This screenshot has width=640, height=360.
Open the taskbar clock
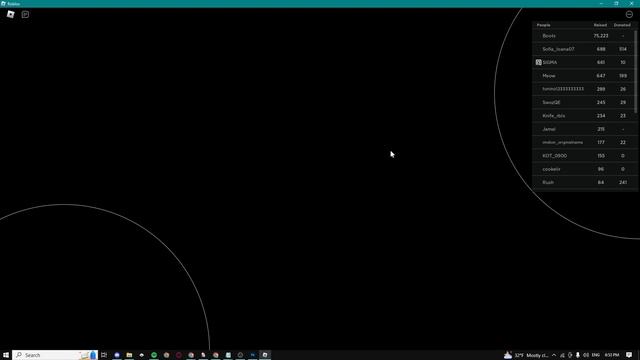(612, 355)
